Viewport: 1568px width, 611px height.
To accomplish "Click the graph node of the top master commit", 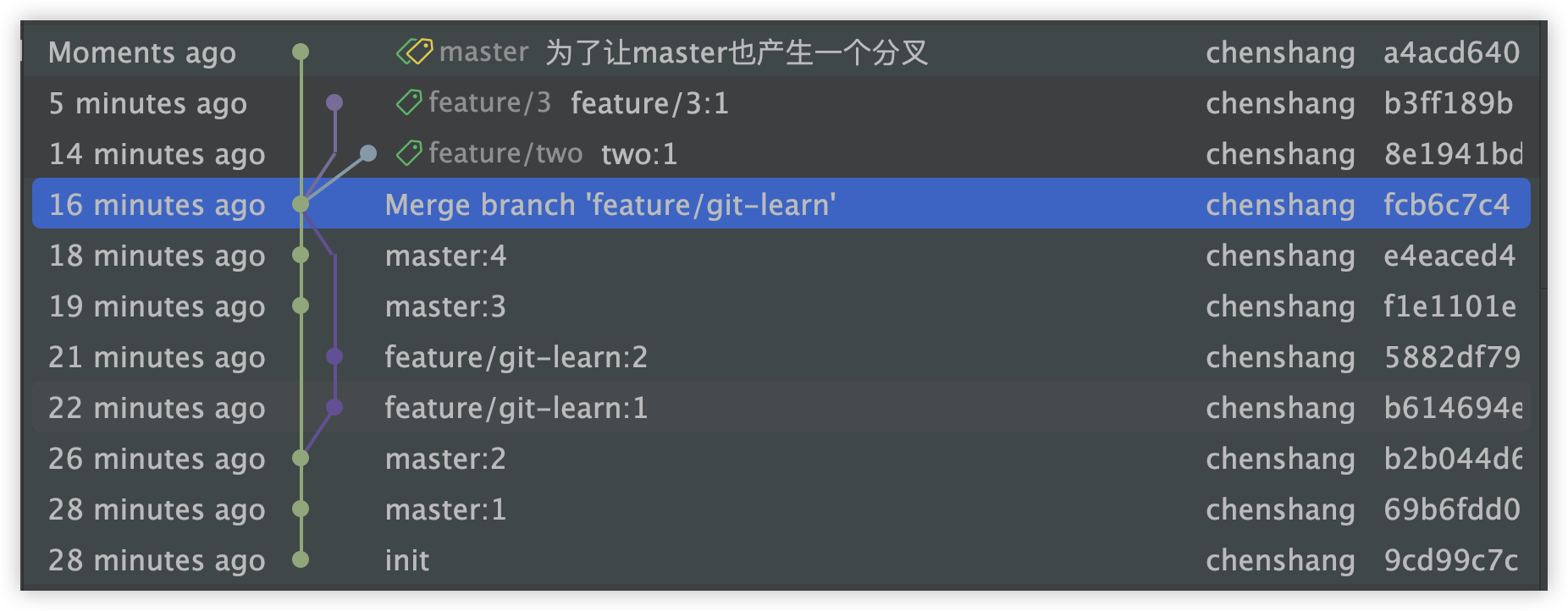I will 301,52.
